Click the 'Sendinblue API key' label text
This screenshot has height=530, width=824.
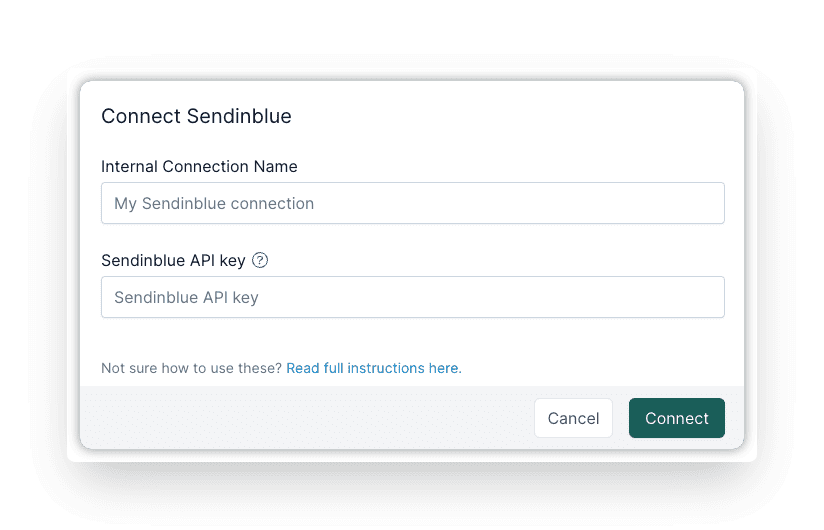pos(173,261)
